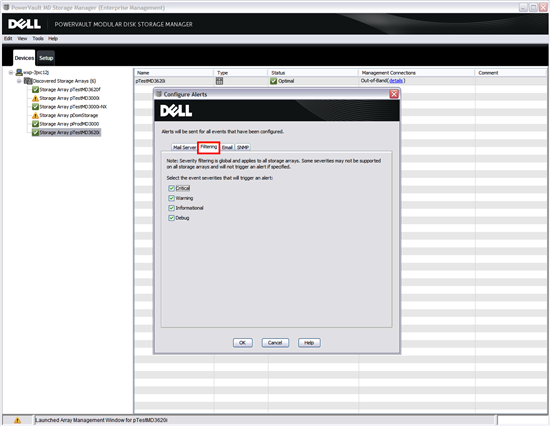This screenshot has width=550, height=426.
Task: Click the 'Launched Array Management Window' status message
Action: pos(101,420)
